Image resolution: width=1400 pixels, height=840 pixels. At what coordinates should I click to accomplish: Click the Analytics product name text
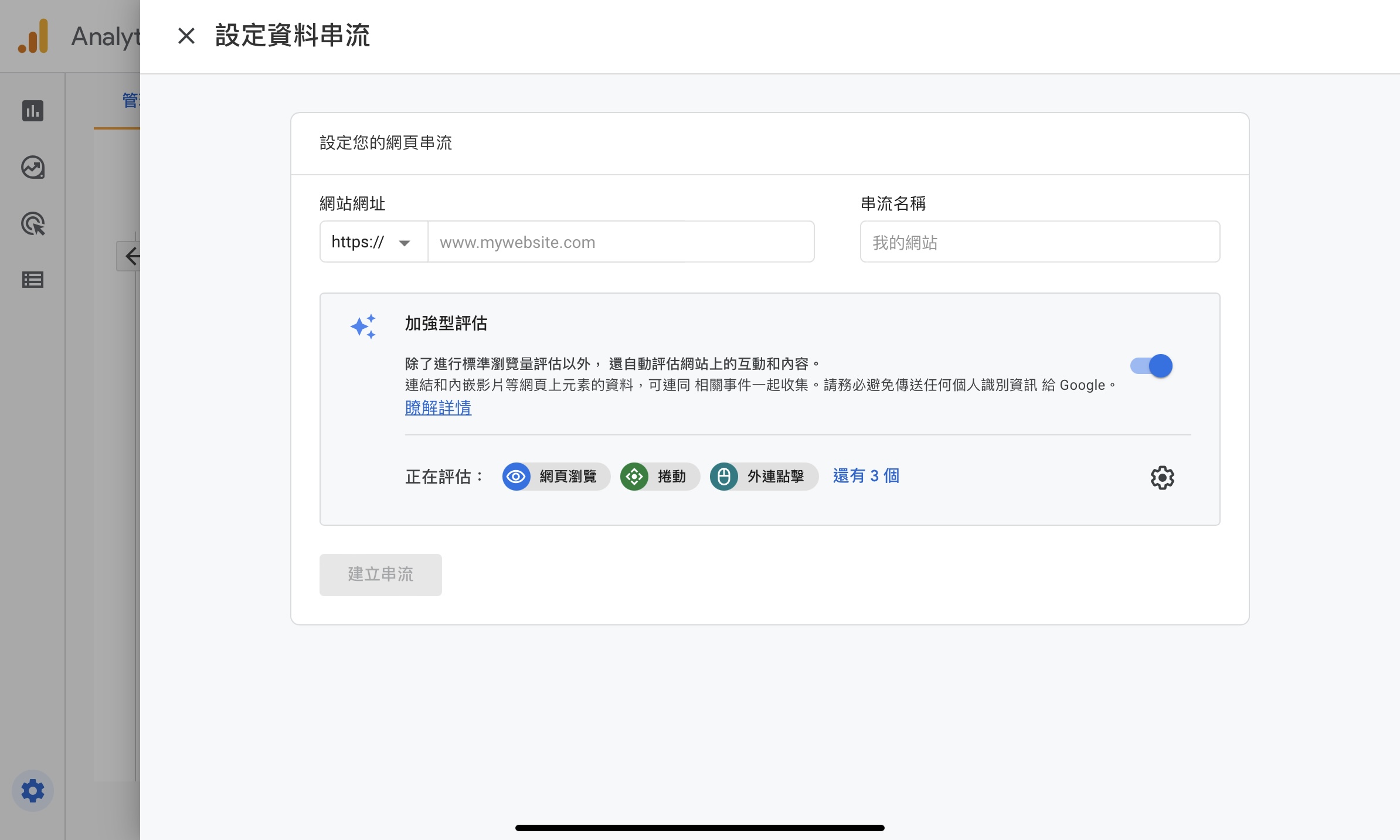pos(106,36)
